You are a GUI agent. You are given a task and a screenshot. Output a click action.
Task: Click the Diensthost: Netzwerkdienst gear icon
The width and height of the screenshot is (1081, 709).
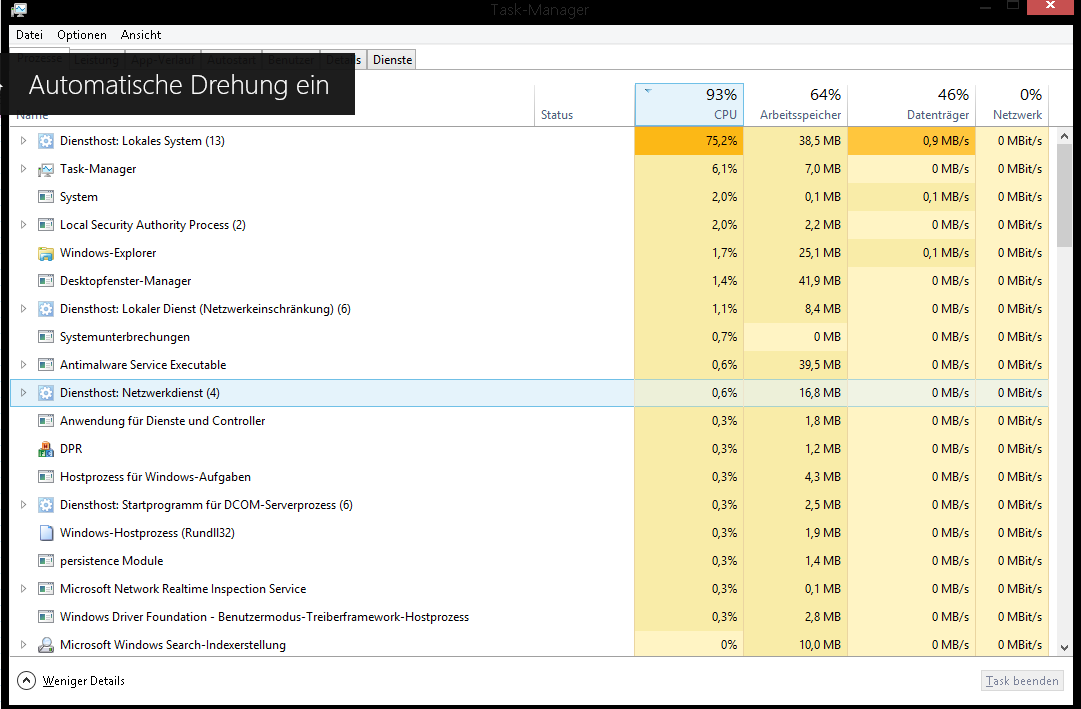pyautogui.click(x=46, y=393)
